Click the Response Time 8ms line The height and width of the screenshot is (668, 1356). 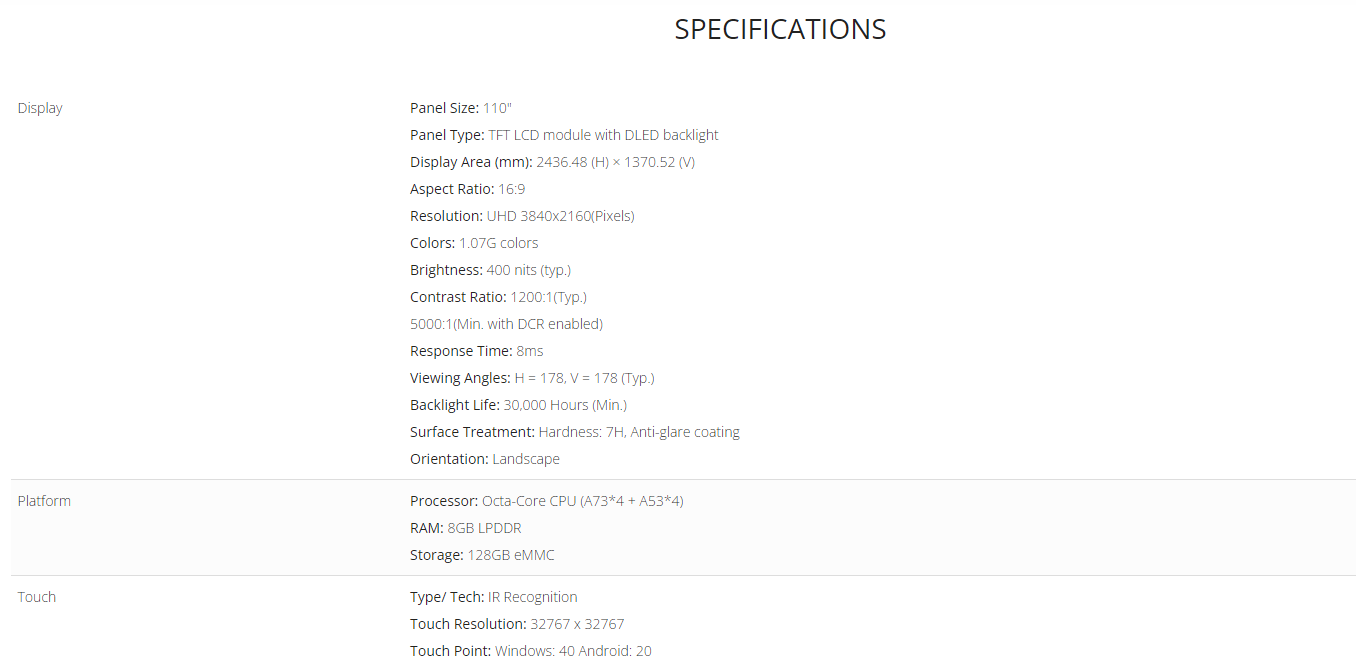(477, 351)
